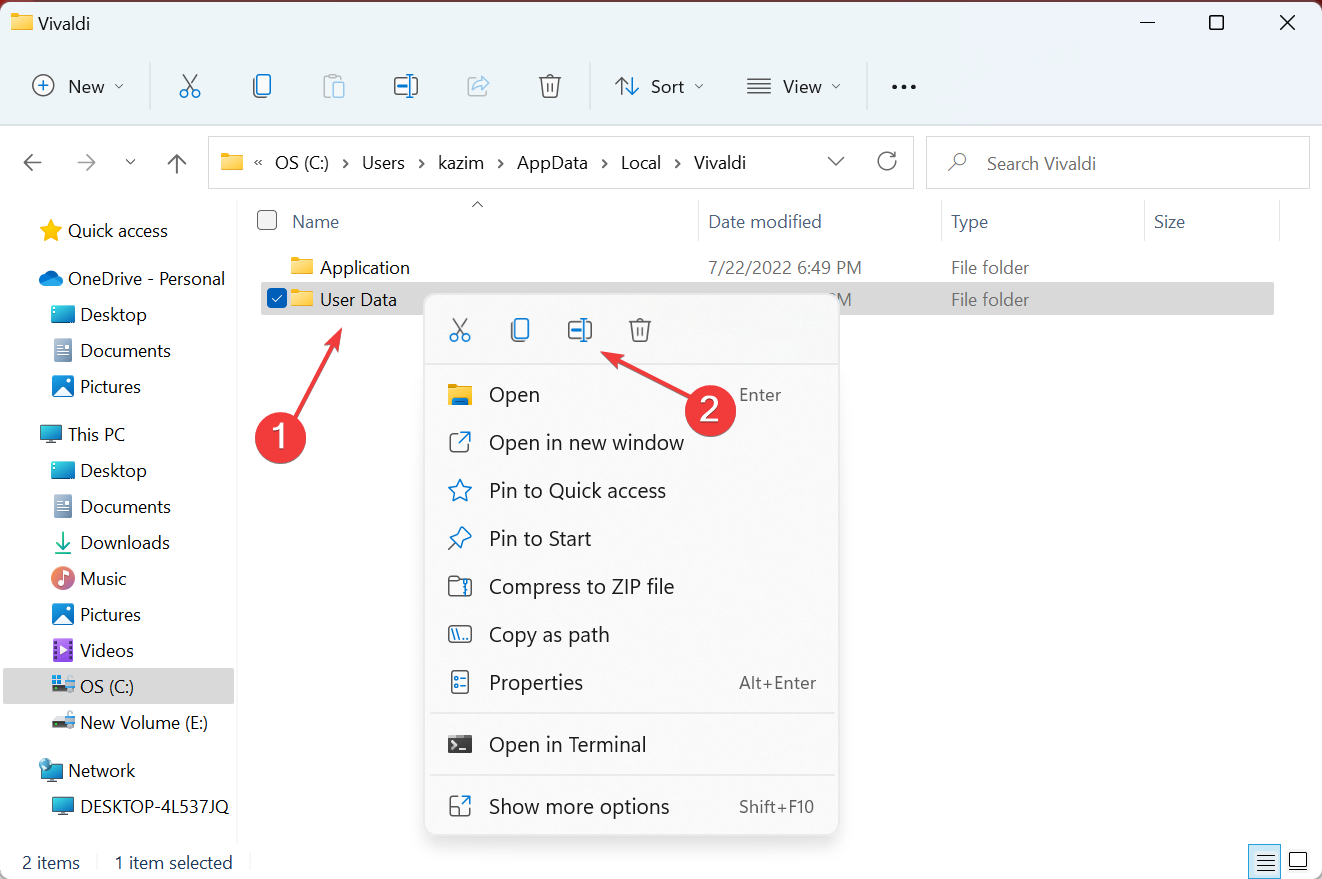Click Users in the breadcrumb path
Screen dimensions: 1322x879
(383, 163)
